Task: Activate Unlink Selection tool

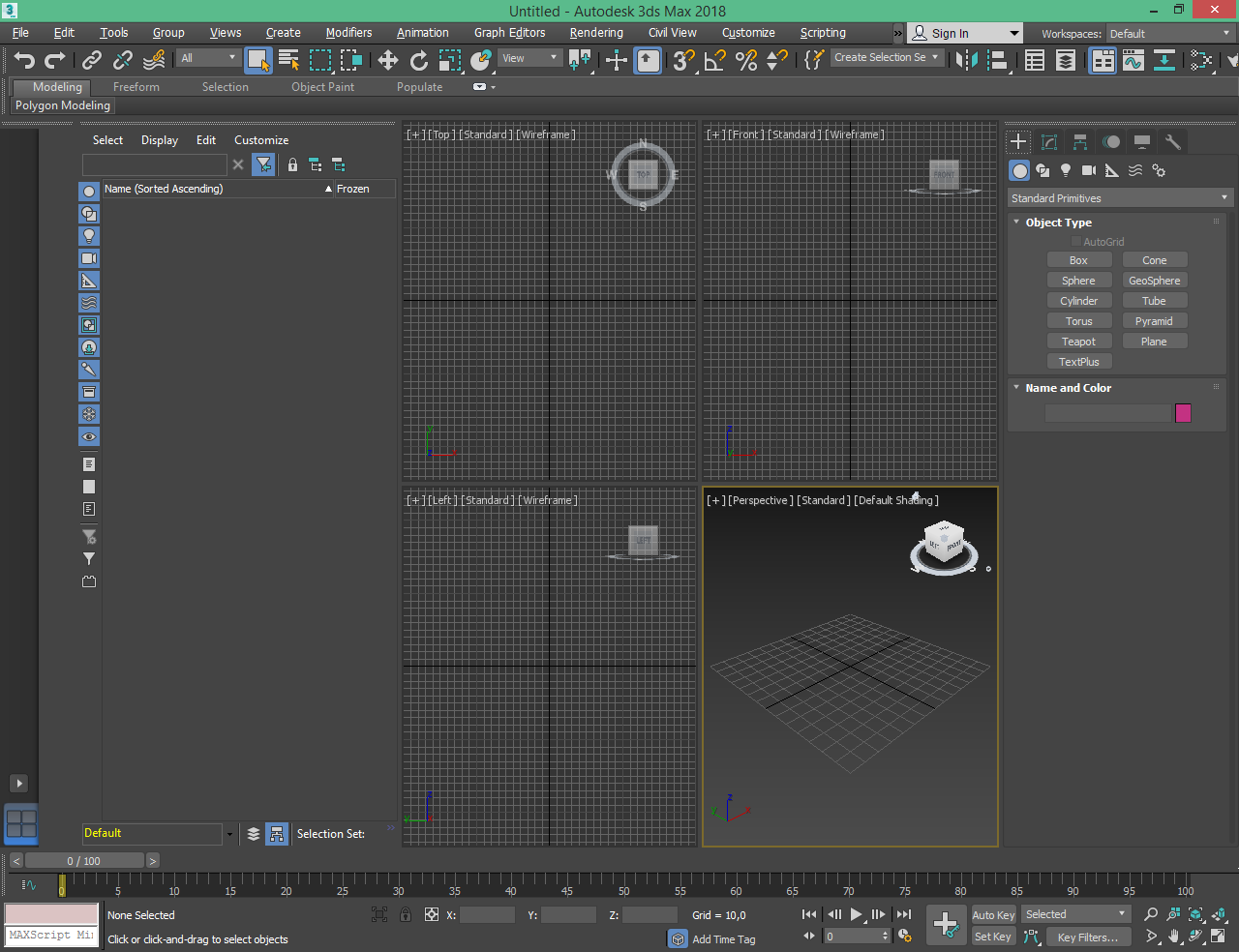Action: pyautogui.click(x=123, y=60)
